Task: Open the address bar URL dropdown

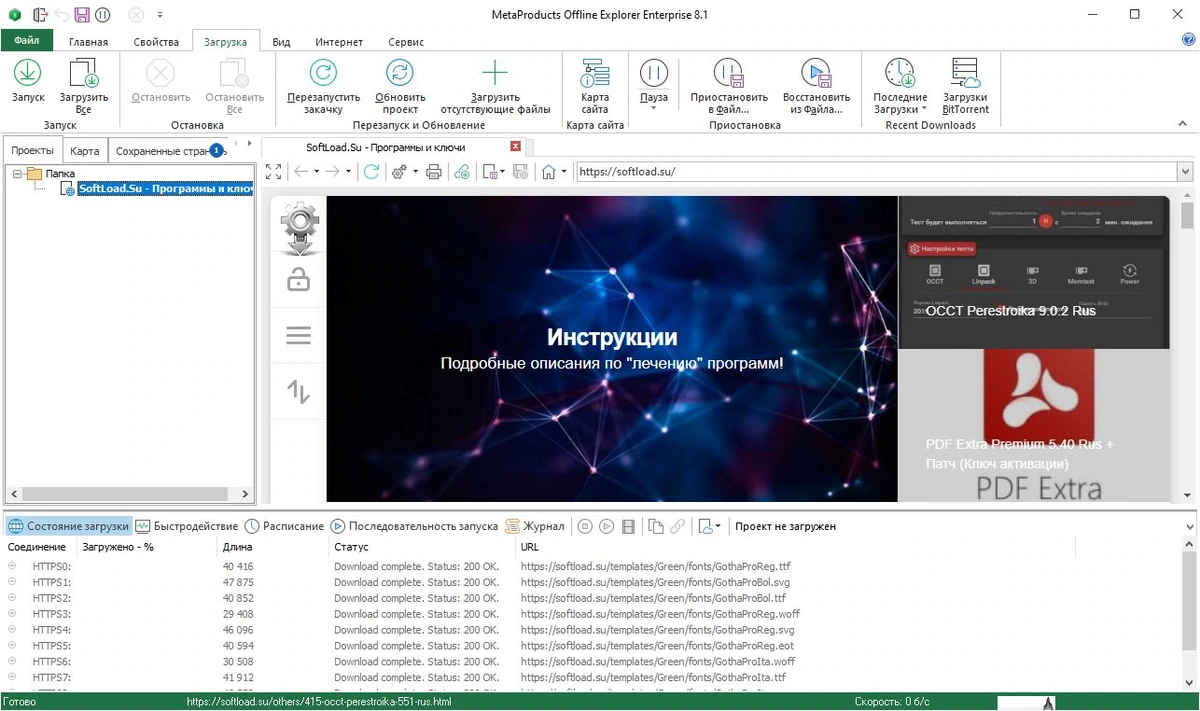Action: 1185,172
